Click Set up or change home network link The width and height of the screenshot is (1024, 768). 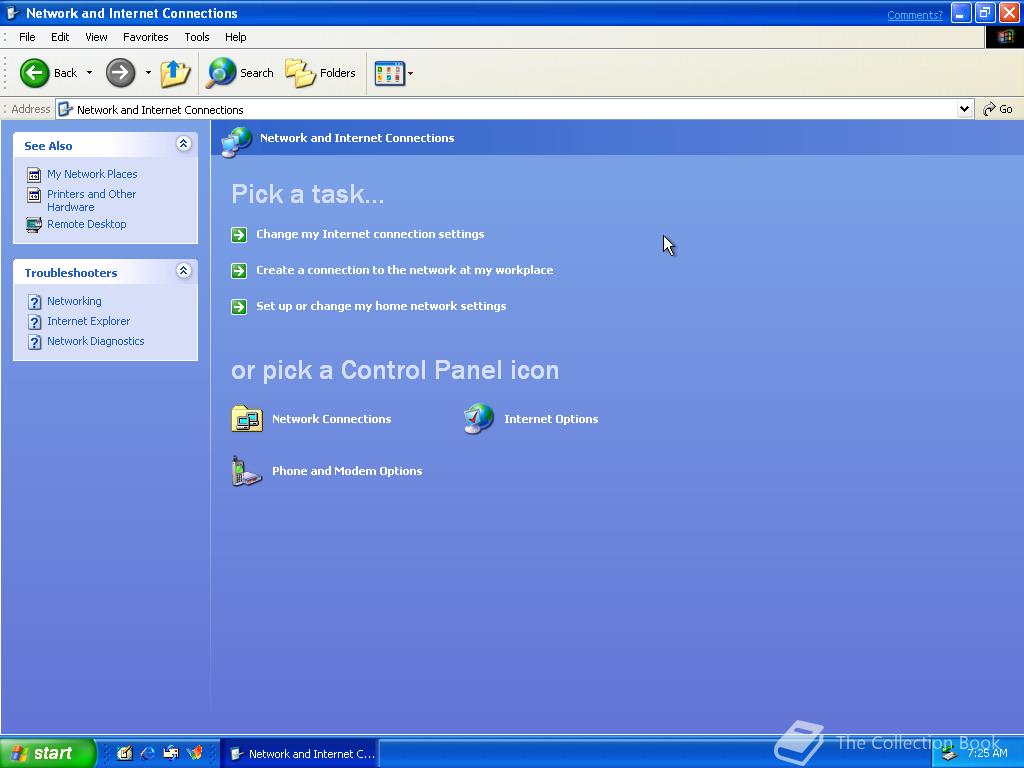tap(381, 306)
